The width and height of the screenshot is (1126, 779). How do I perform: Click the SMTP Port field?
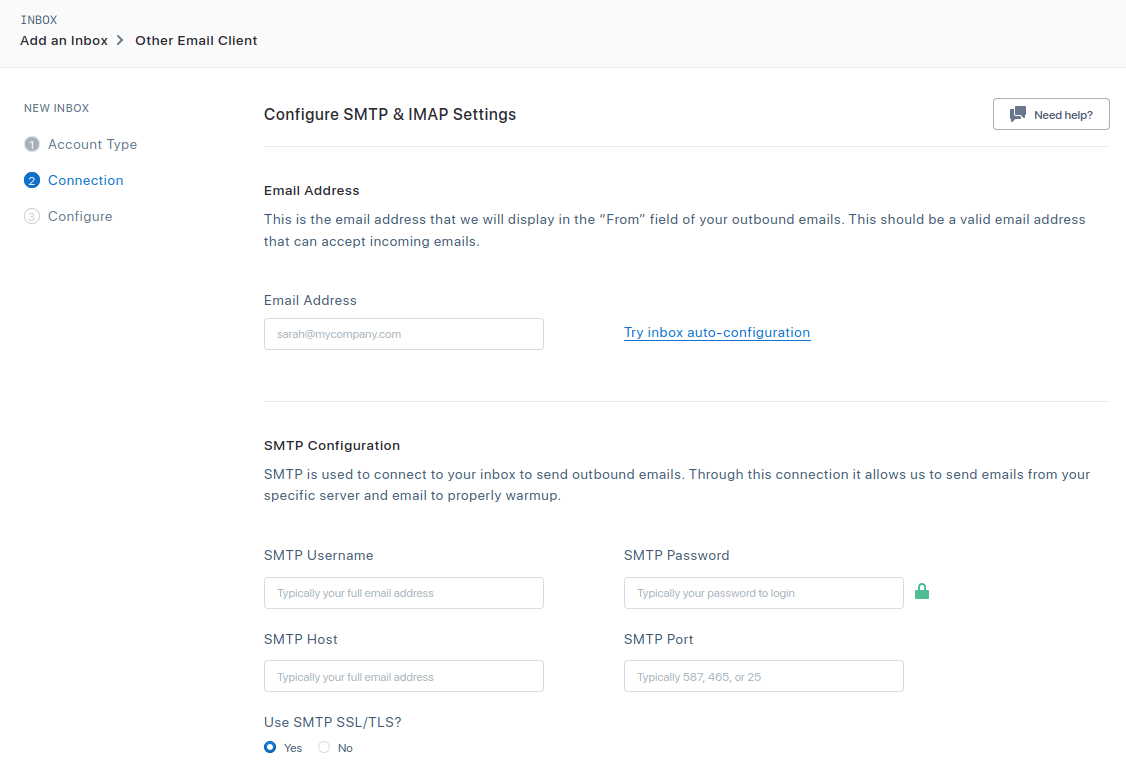tap(764, 677)
